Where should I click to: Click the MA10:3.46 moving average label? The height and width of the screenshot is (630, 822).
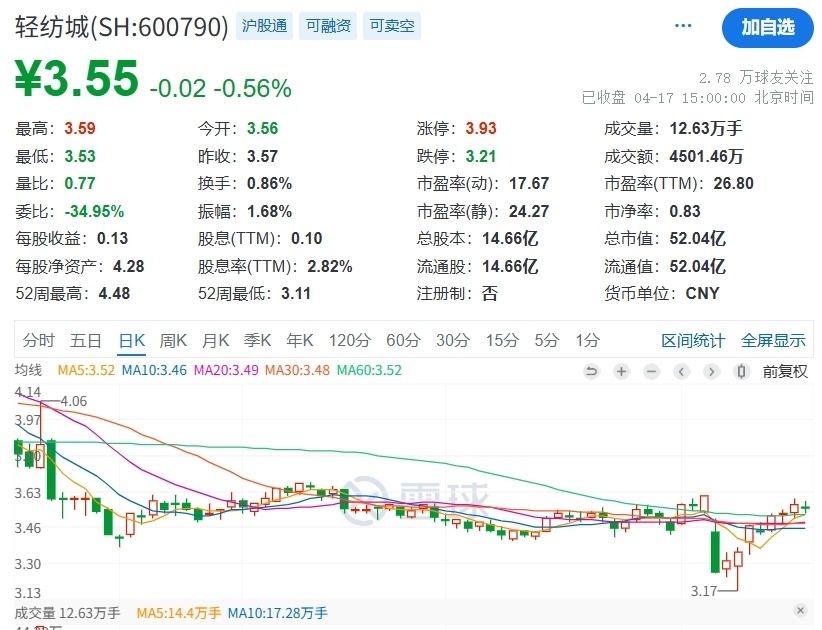pyautogui.click(x=154, y=371)
